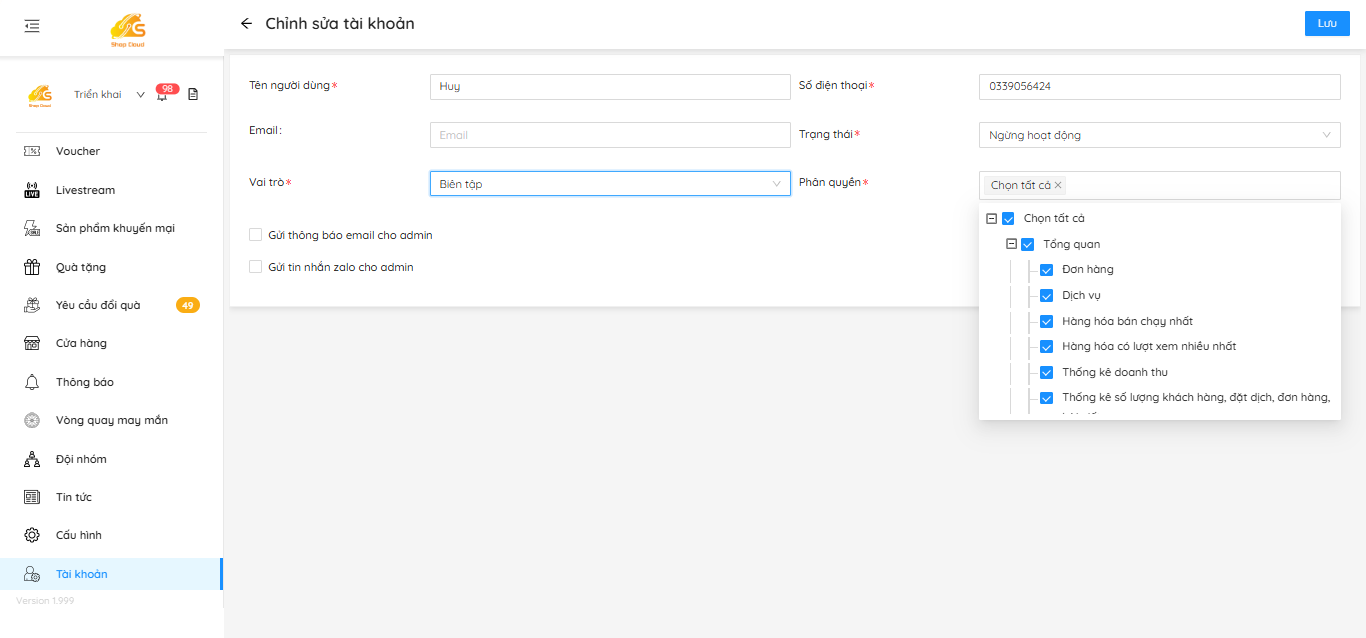The image size is (1366, 638).
Task: Go to Yêu cầu đổi quà menu
Action: click(x=98, y=305)
